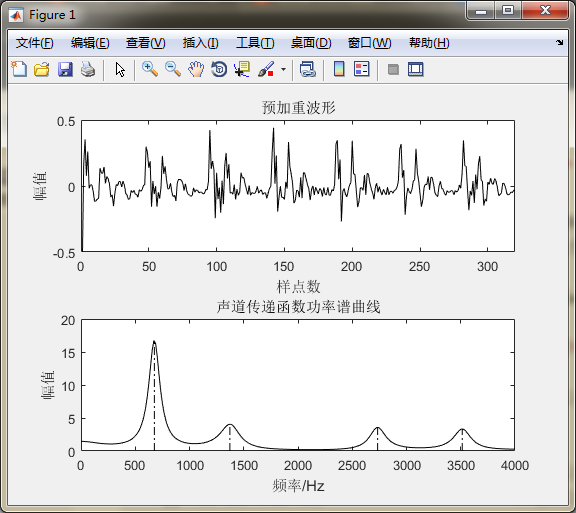The width and height of the screenshot is (576, 513).
Task: Click the Link Plot icon
Action: click(x=308, y=69)
